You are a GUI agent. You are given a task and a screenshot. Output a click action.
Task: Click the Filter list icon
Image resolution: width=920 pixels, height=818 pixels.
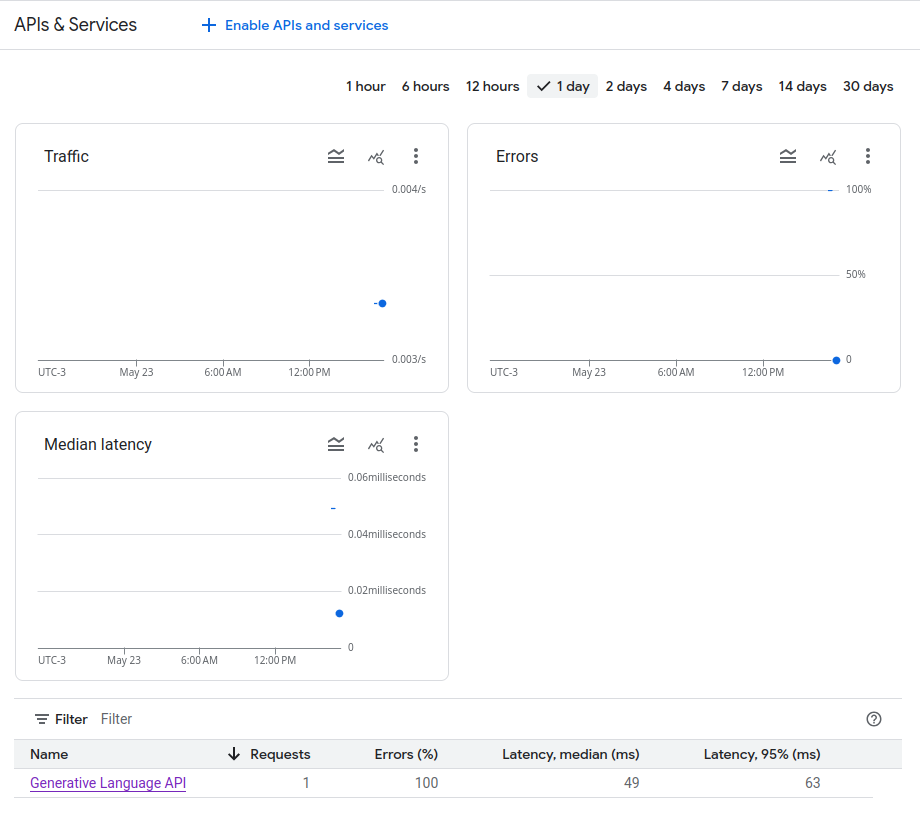coord(42,719)
